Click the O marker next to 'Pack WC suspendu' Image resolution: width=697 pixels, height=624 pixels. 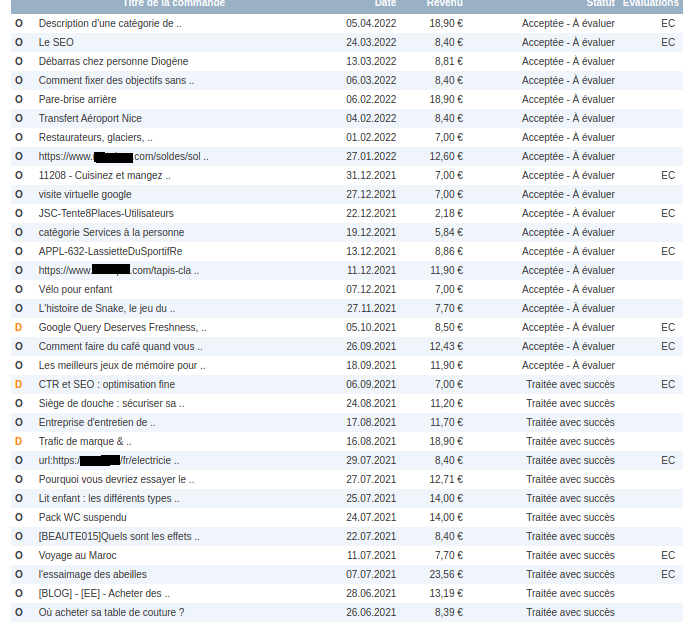[x=19, y=517]
